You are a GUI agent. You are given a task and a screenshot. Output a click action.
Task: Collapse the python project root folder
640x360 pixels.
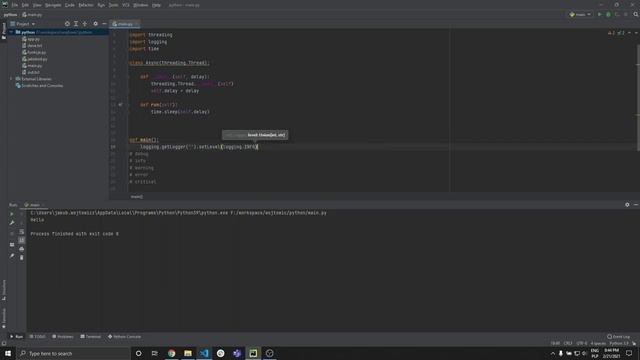coord(11,32)
